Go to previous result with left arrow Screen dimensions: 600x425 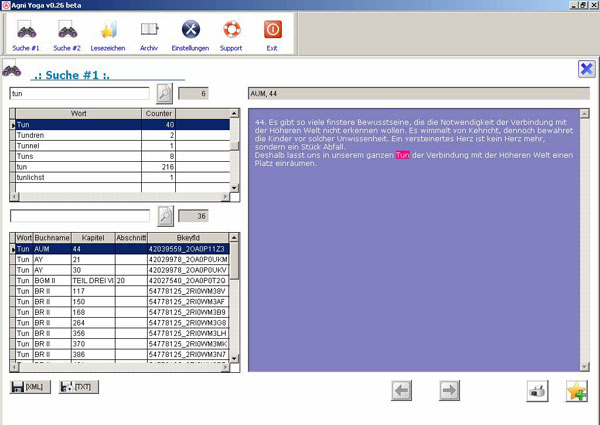[x=401, y=390]
